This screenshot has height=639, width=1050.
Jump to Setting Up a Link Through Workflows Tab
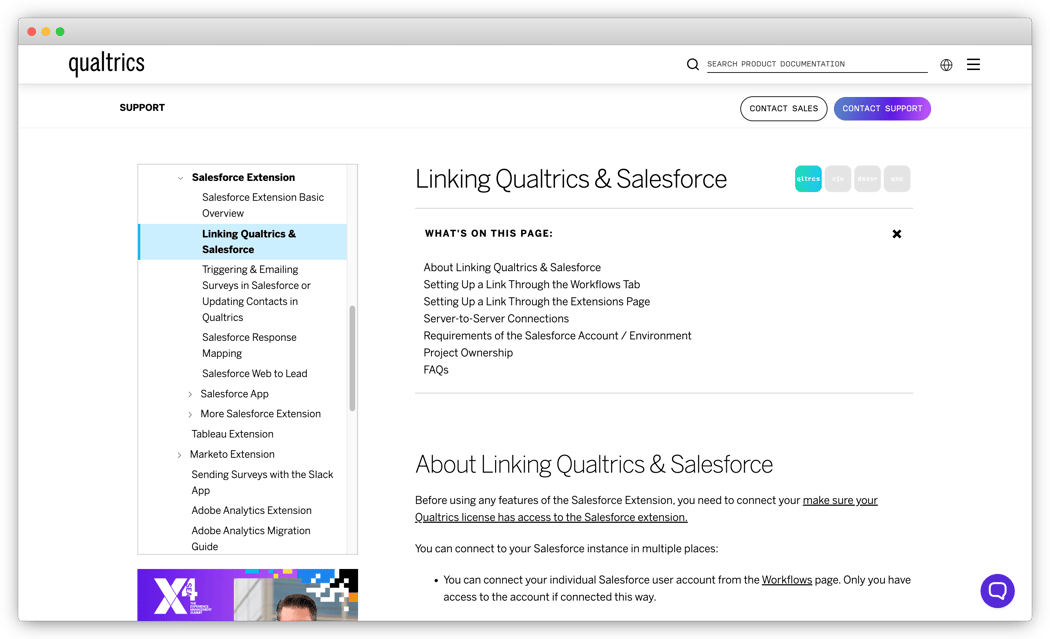click(x=532, y=284)
